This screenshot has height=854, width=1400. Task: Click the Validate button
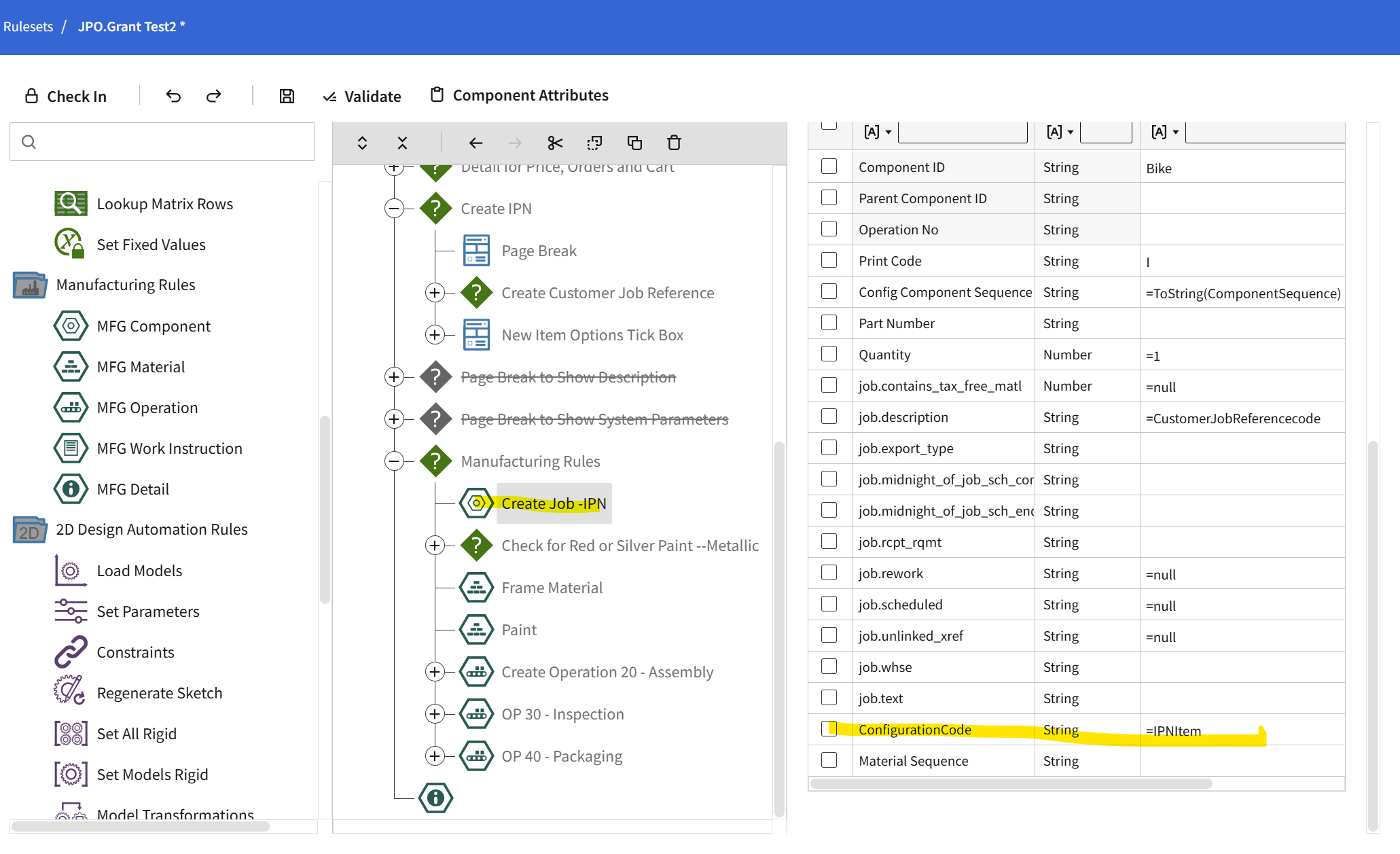(x=362, y=96)
